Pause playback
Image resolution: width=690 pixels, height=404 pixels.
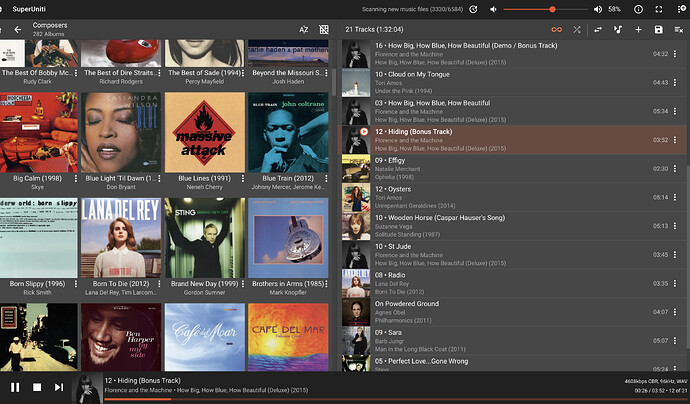15,387
